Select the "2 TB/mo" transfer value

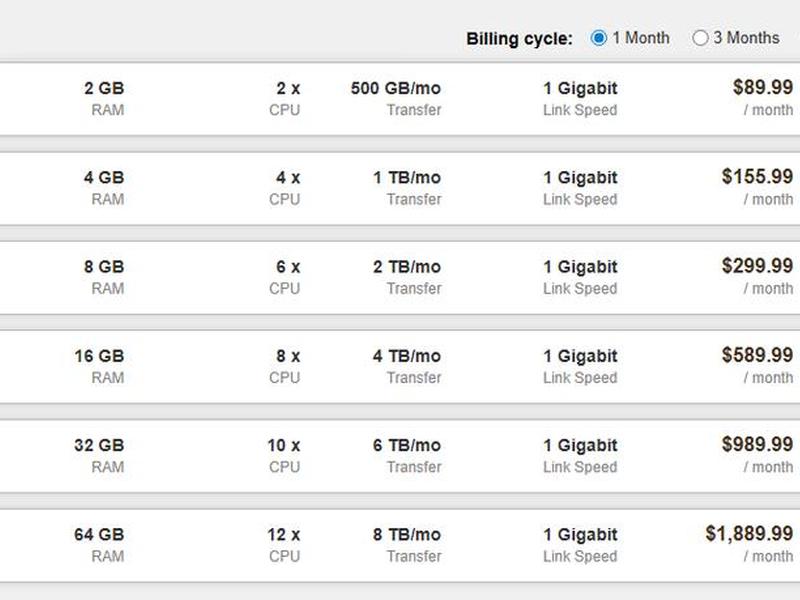point(407,267)
